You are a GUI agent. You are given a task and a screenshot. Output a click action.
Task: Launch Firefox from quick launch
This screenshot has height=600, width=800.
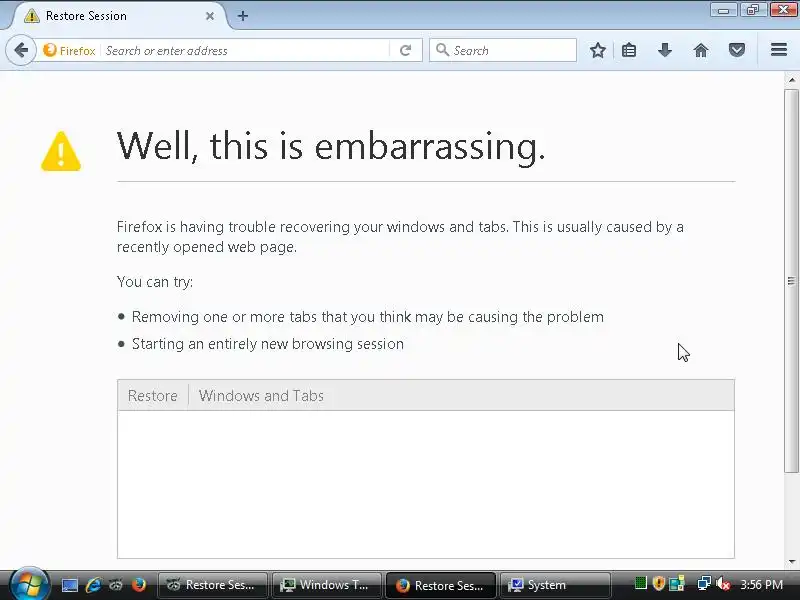click(138, 585)
